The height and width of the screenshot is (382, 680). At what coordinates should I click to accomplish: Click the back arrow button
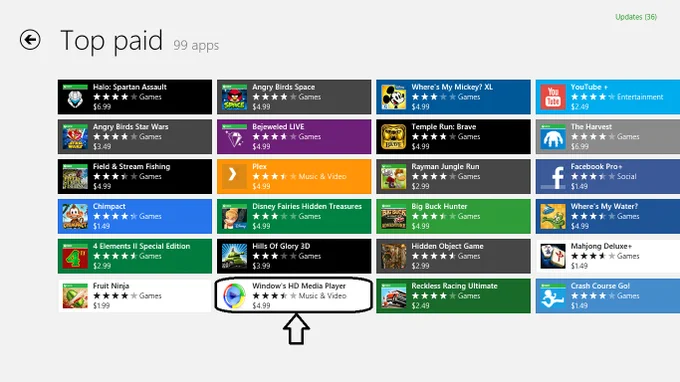[30, 40]
